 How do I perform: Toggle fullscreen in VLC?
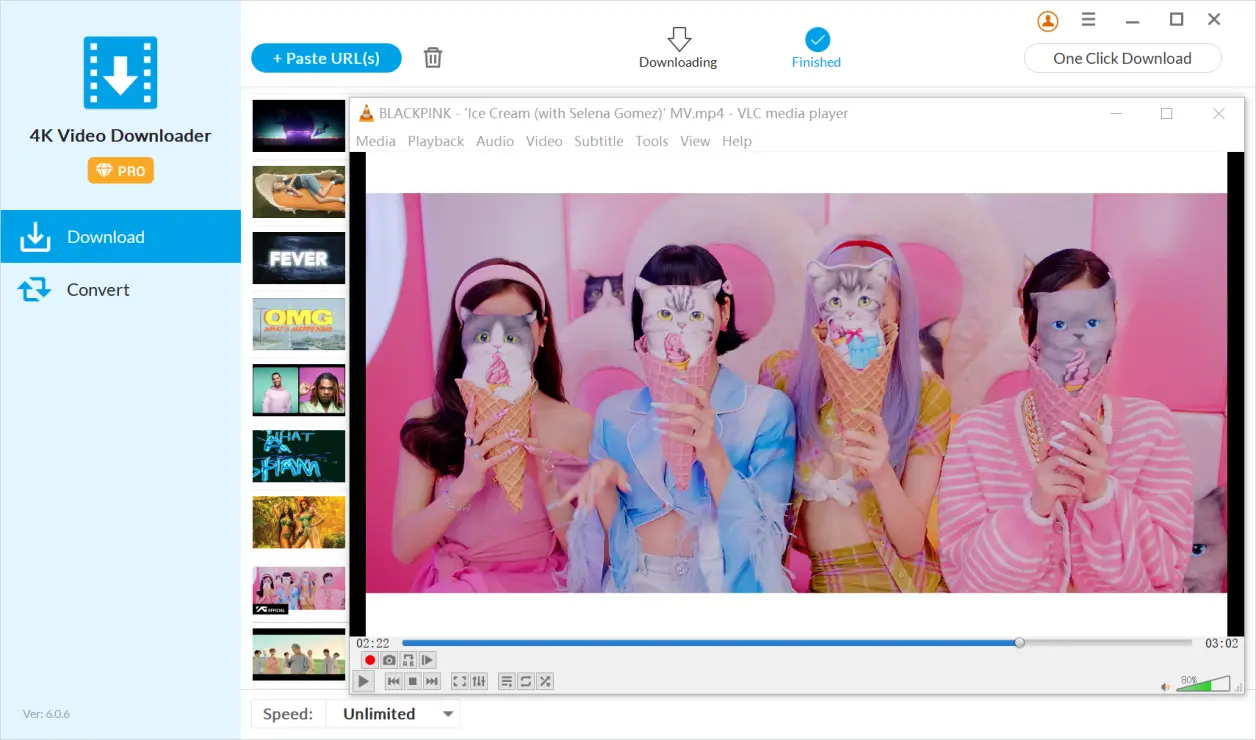[460, 681]
